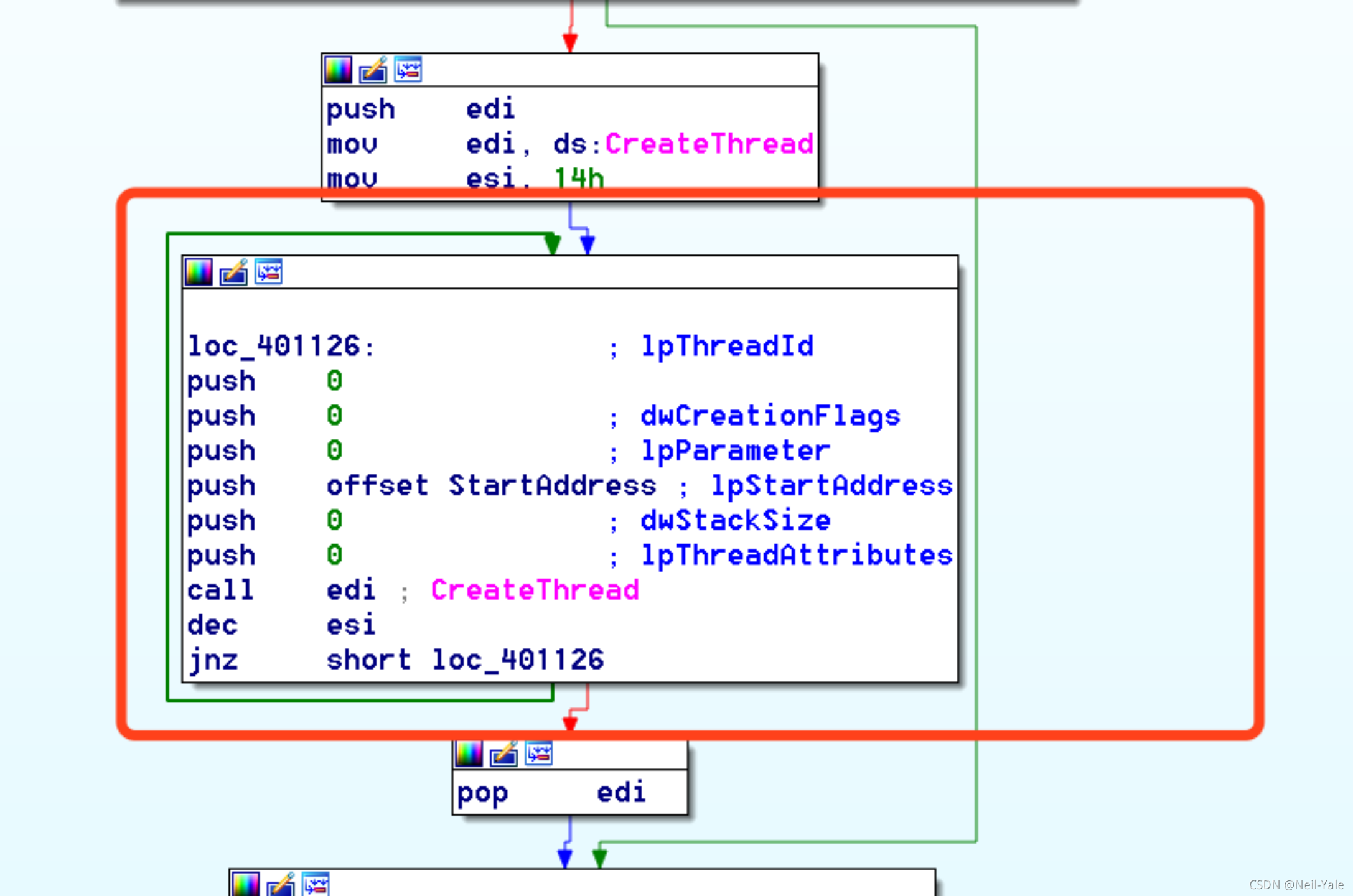Click the graph view icon of the push edi block
This screenshot has width=1353, height=896.
tap(408, 70)
